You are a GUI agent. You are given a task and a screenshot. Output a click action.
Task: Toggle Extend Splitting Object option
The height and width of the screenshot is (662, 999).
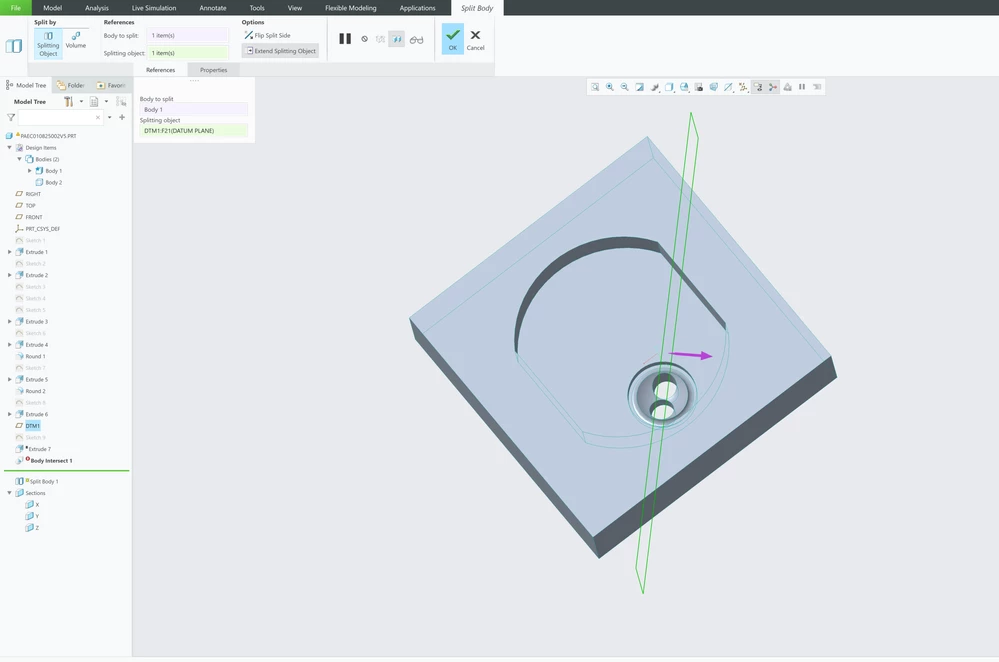[280, 51]
